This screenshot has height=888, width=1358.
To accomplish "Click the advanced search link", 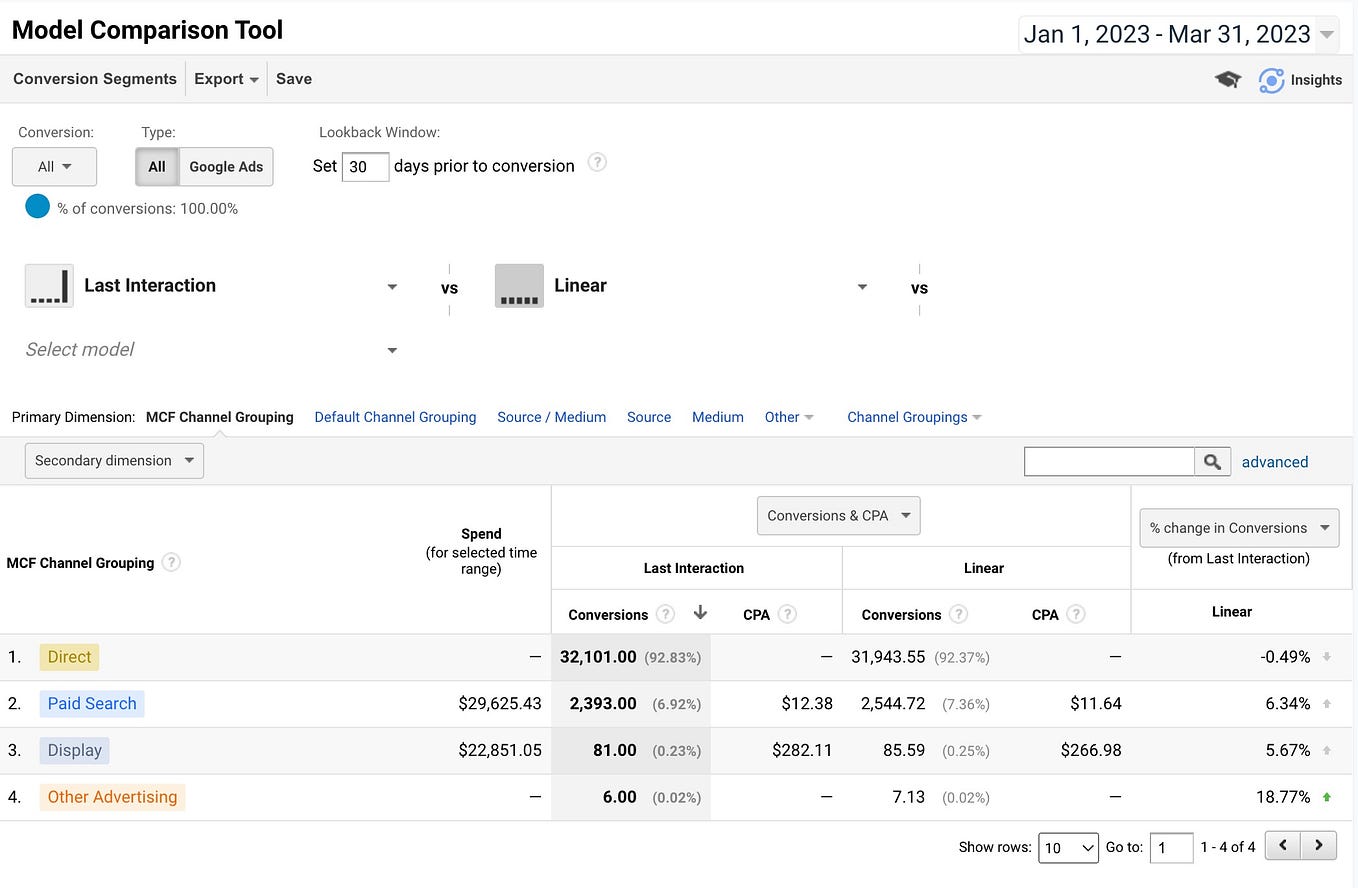I will pyautogui.click(x=1275, y=461).
